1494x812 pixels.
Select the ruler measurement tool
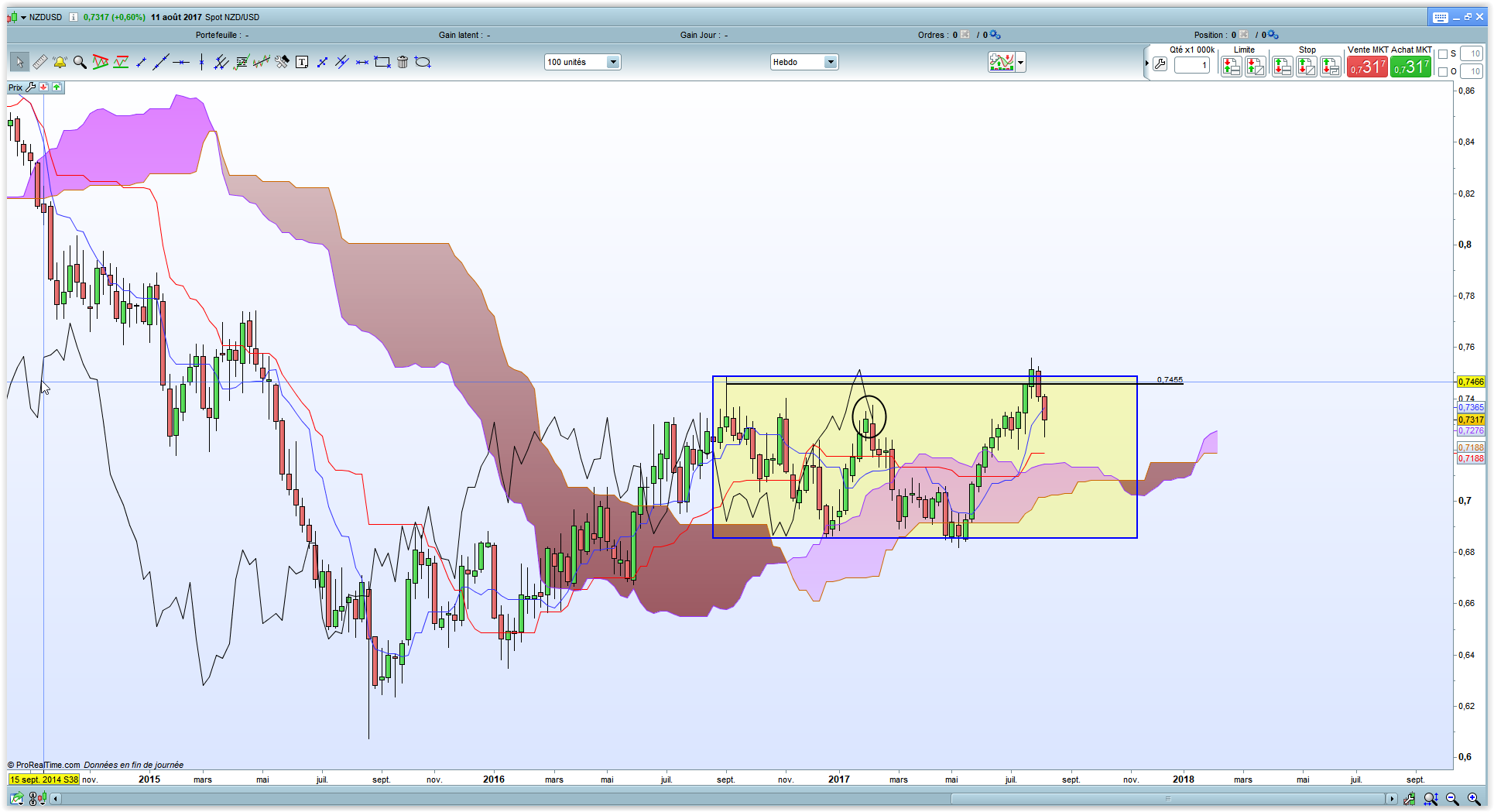[39, 62]
